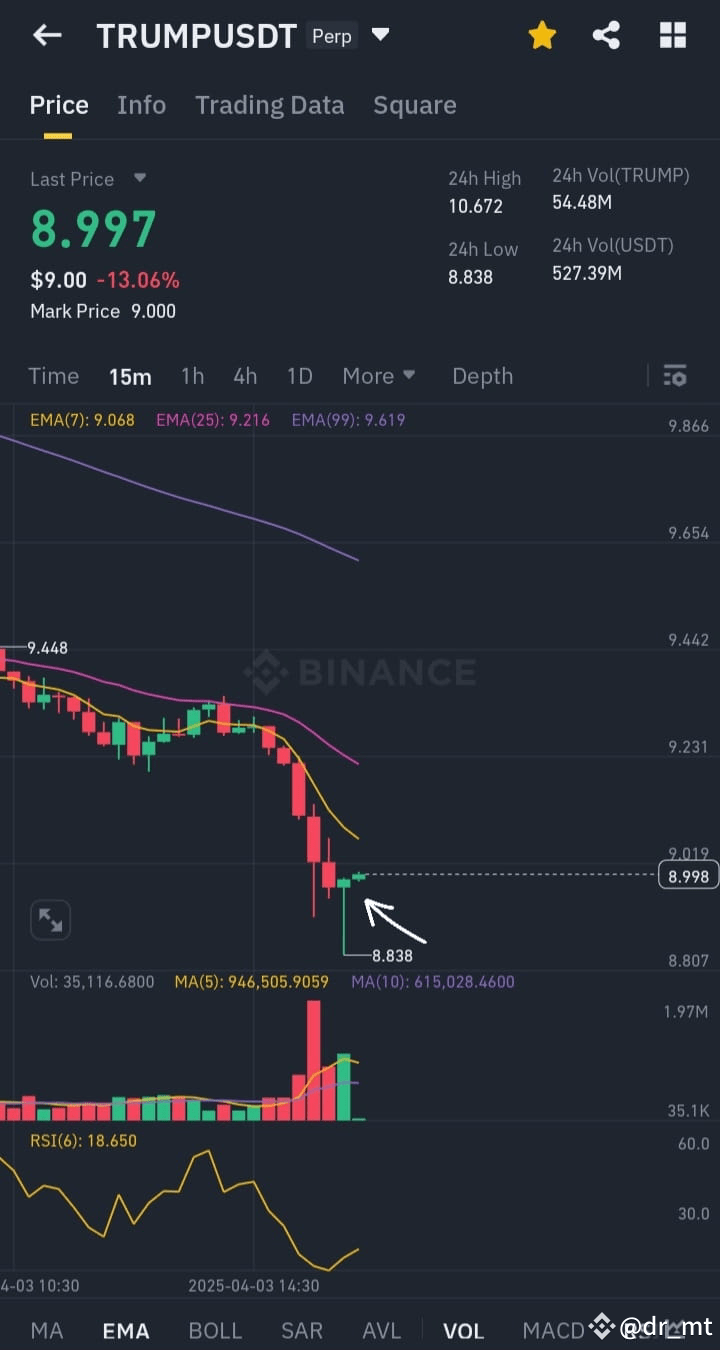The width and height of the screenshot is (720, 1350).
Task: Expand the chart with the fullscreen icon
Action: [50, 919]
